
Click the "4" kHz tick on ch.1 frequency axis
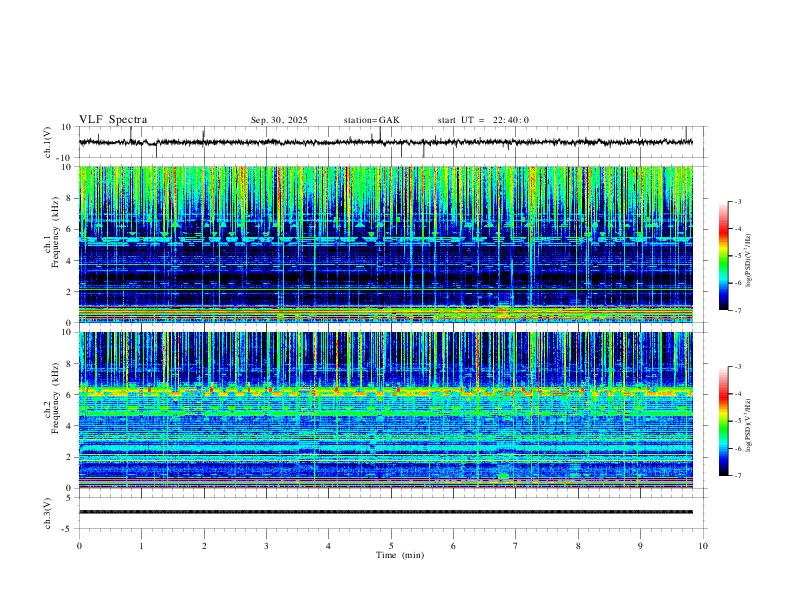tap(69, 261)
